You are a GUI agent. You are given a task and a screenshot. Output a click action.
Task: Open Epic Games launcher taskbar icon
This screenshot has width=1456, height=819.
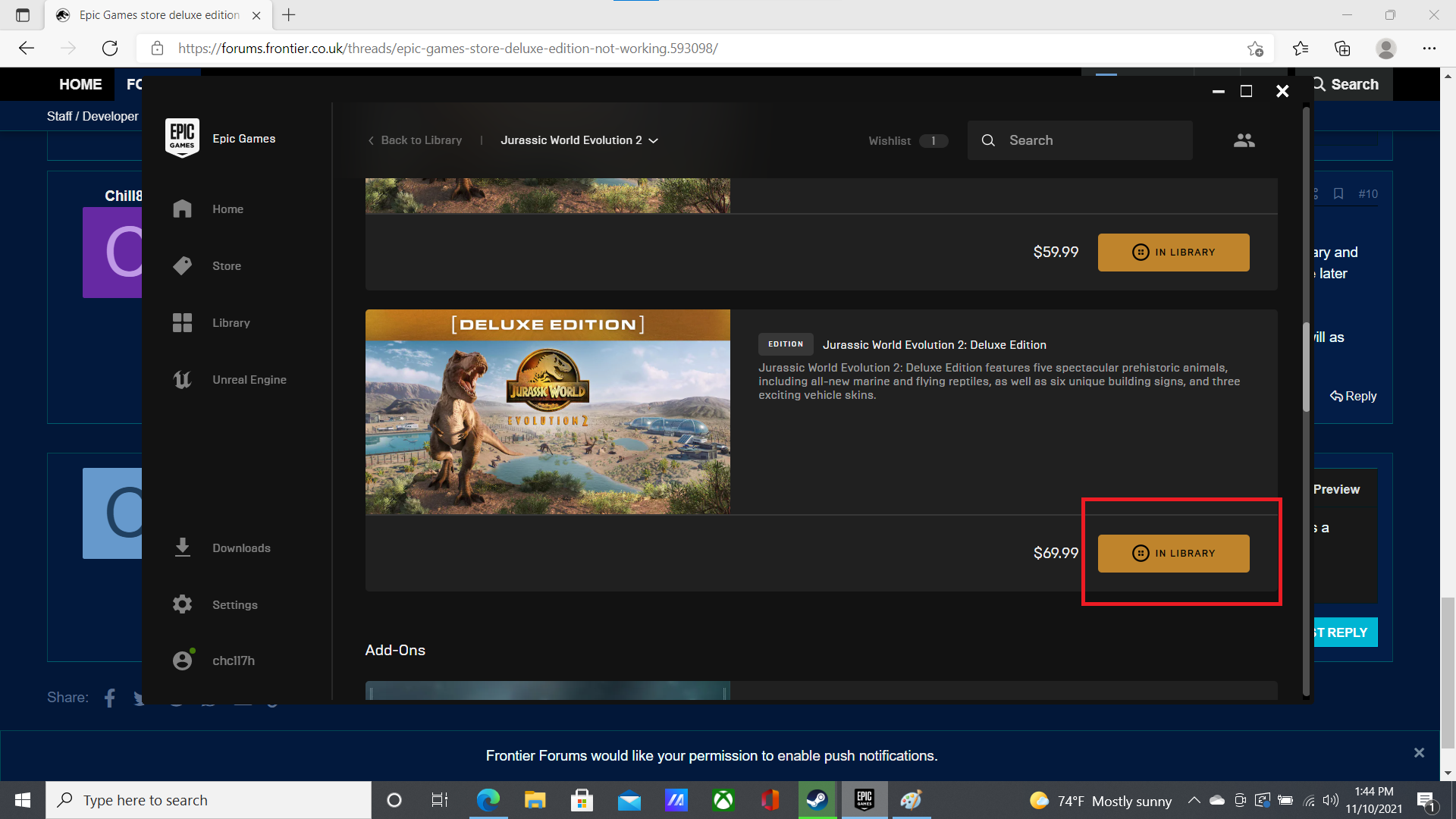(x=864, y=800)
